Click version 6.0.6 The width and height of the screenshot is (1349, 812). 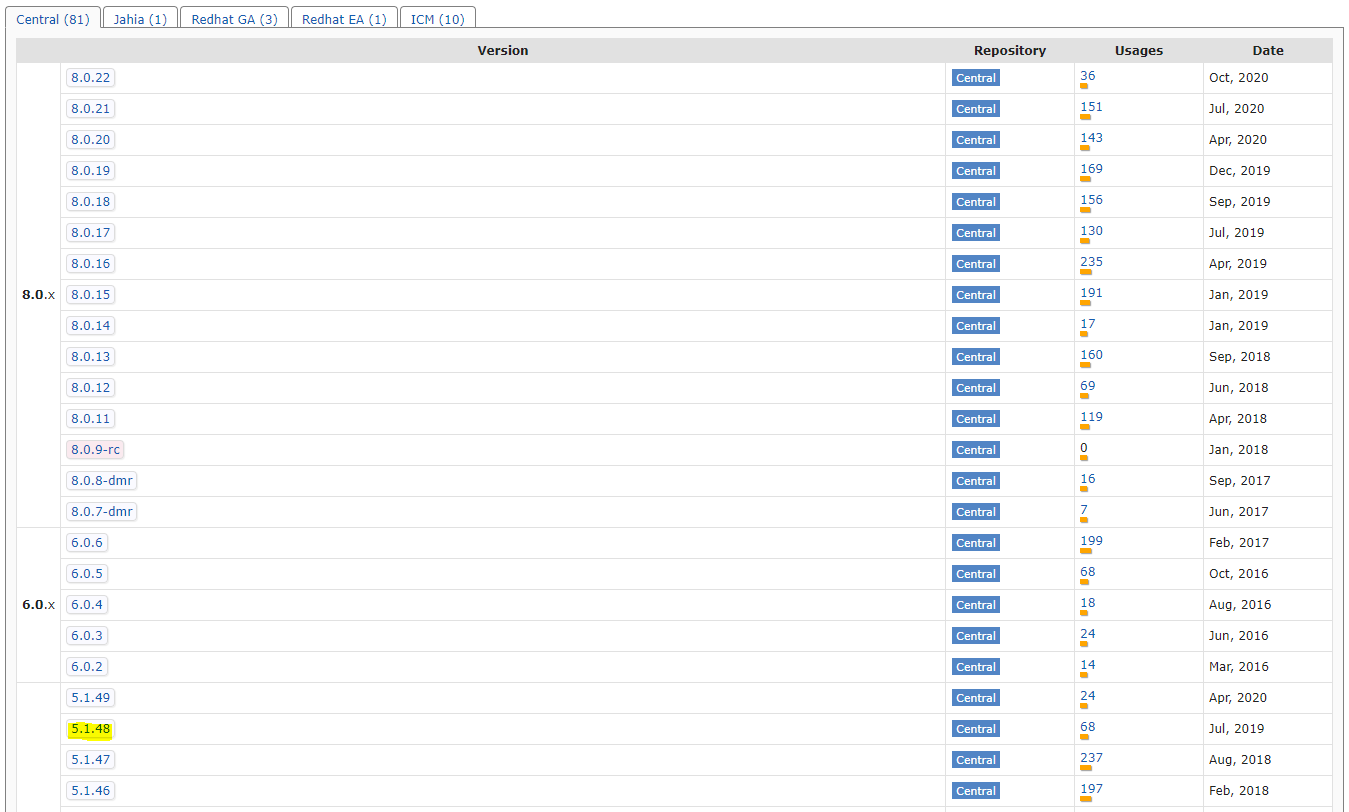coord(86,543)
